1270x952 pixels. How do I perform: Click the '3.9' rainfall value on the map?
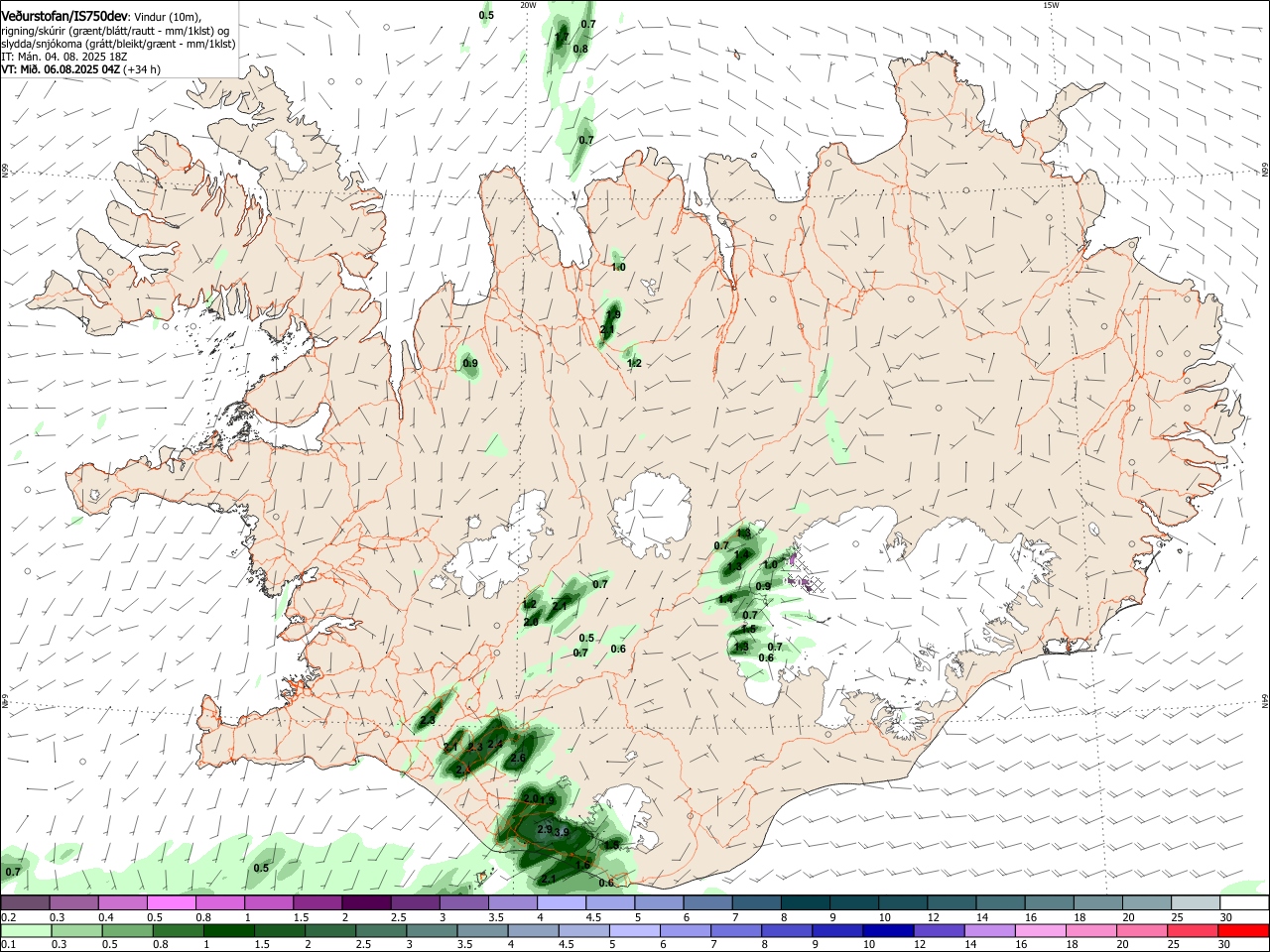tap(562, 832)
